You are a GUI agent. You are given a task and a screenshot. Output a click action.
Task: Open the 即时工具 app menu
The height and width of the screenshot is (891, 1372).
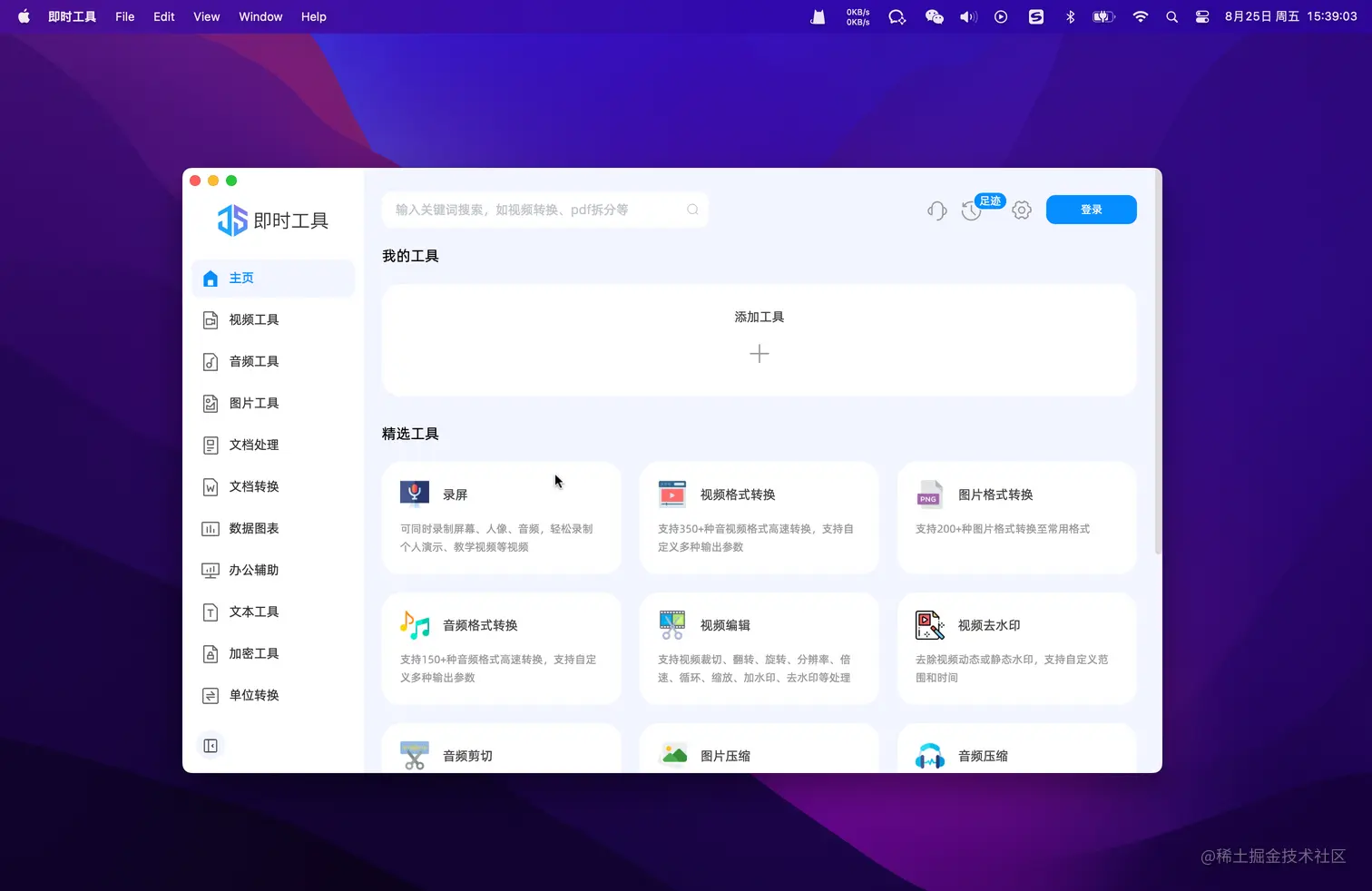[x=72, y=16]
